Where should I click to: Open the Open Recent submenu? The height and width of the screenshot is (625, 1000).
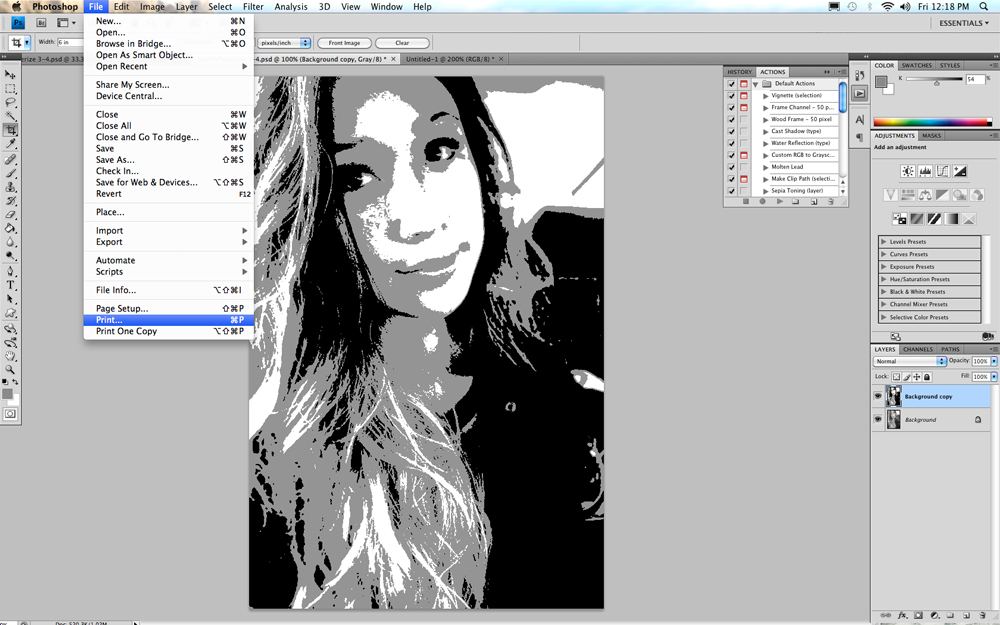168,66
